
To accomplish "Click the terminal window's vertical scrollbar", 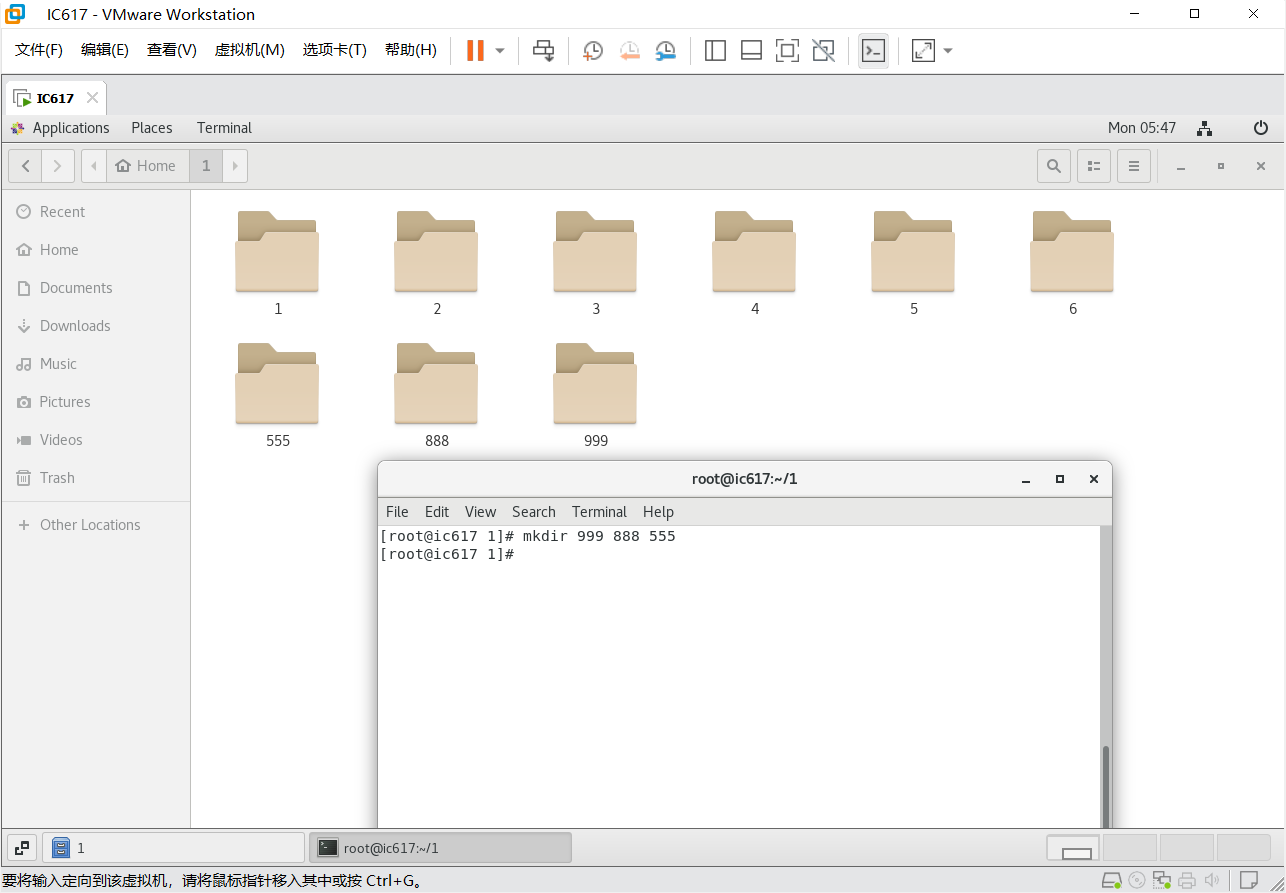I will point(1105,787).
